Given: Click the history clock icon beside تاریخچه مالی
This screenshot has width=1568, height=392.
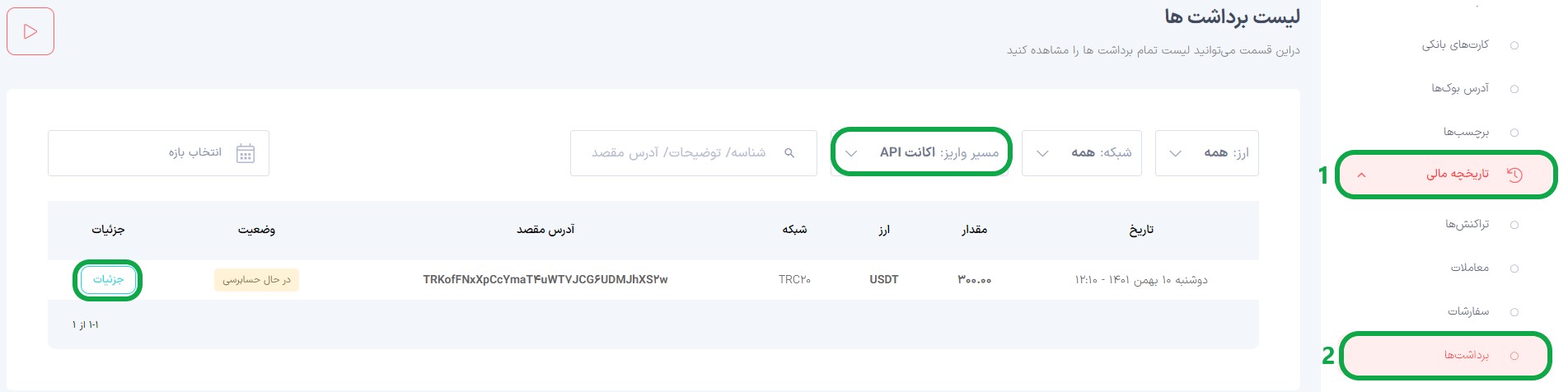Looking at the screenshot, I should 1514,175.
